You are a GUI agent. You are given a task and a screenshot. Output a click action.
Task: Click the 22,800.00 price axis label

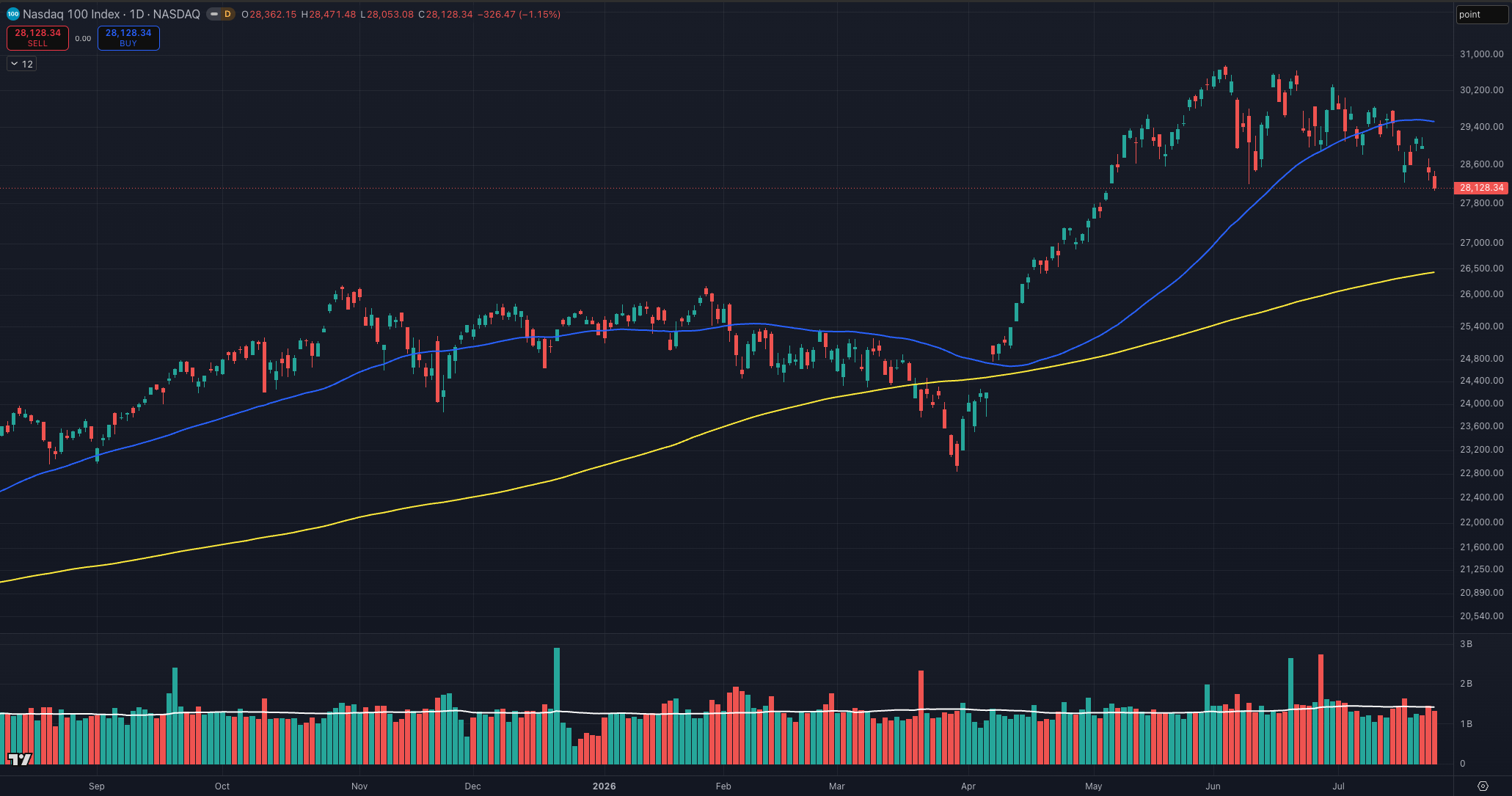tap(1482, 473)
